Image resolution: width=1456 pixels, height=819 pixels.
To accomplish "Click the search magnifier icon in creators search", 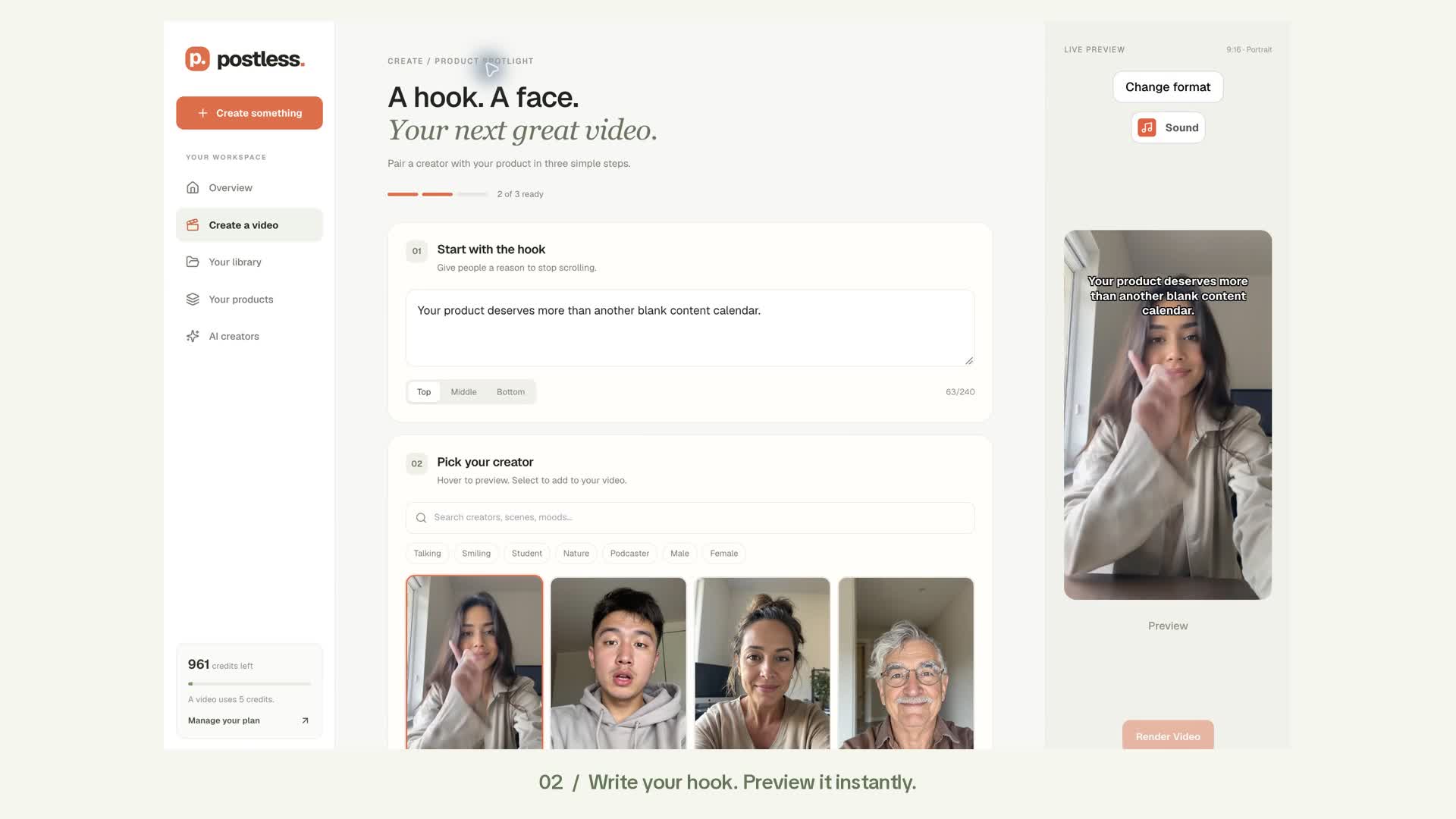I will pos(421,518).
